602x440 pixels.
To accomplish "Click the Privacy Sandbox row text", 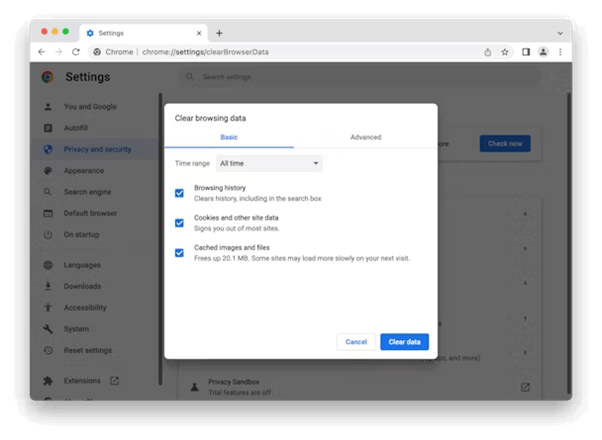I will tap(240, 387).
